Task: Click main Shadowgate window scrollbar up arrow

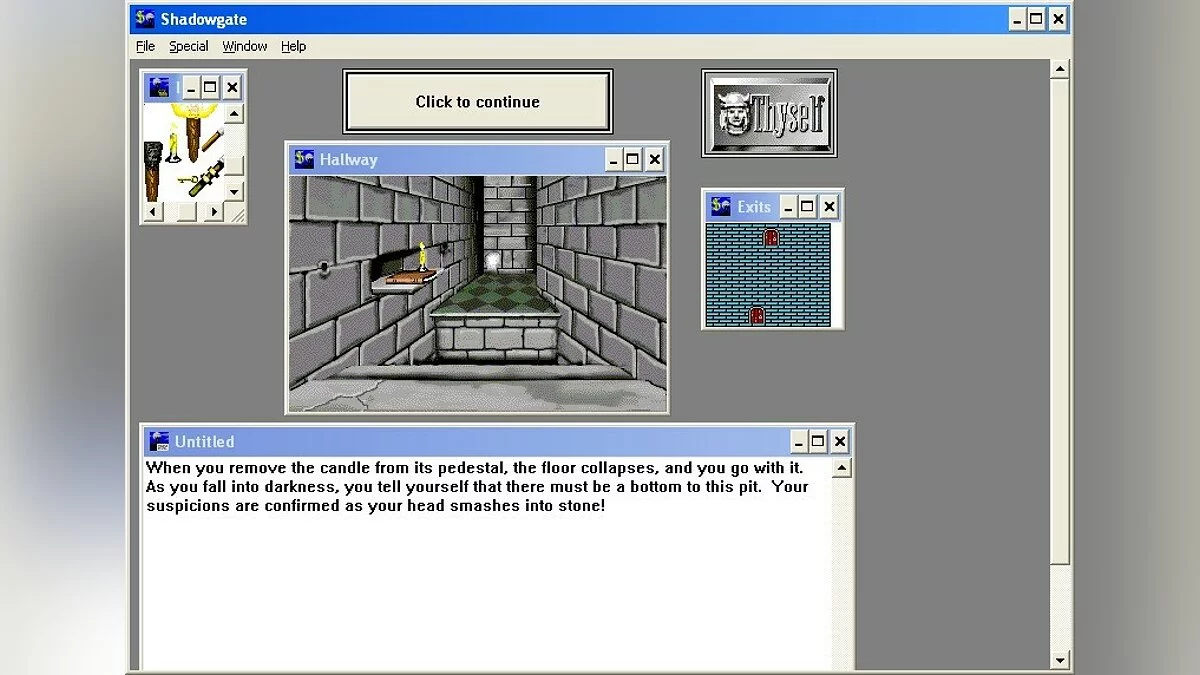Action: point(1060,69)
